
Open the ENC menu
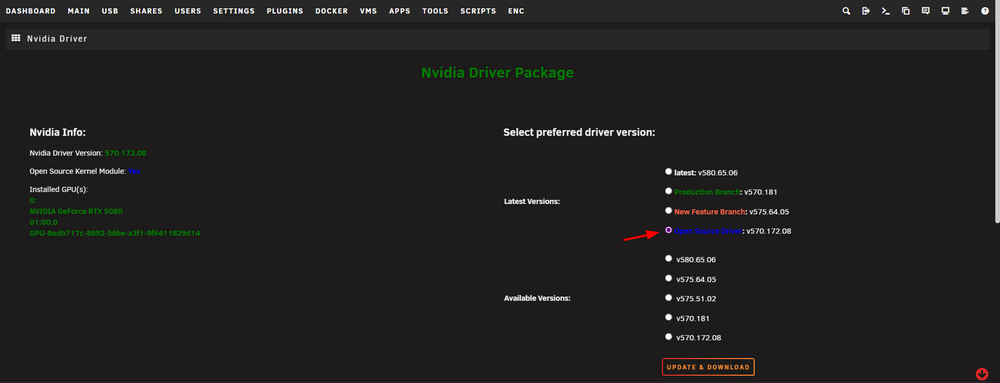pos(517,11)
